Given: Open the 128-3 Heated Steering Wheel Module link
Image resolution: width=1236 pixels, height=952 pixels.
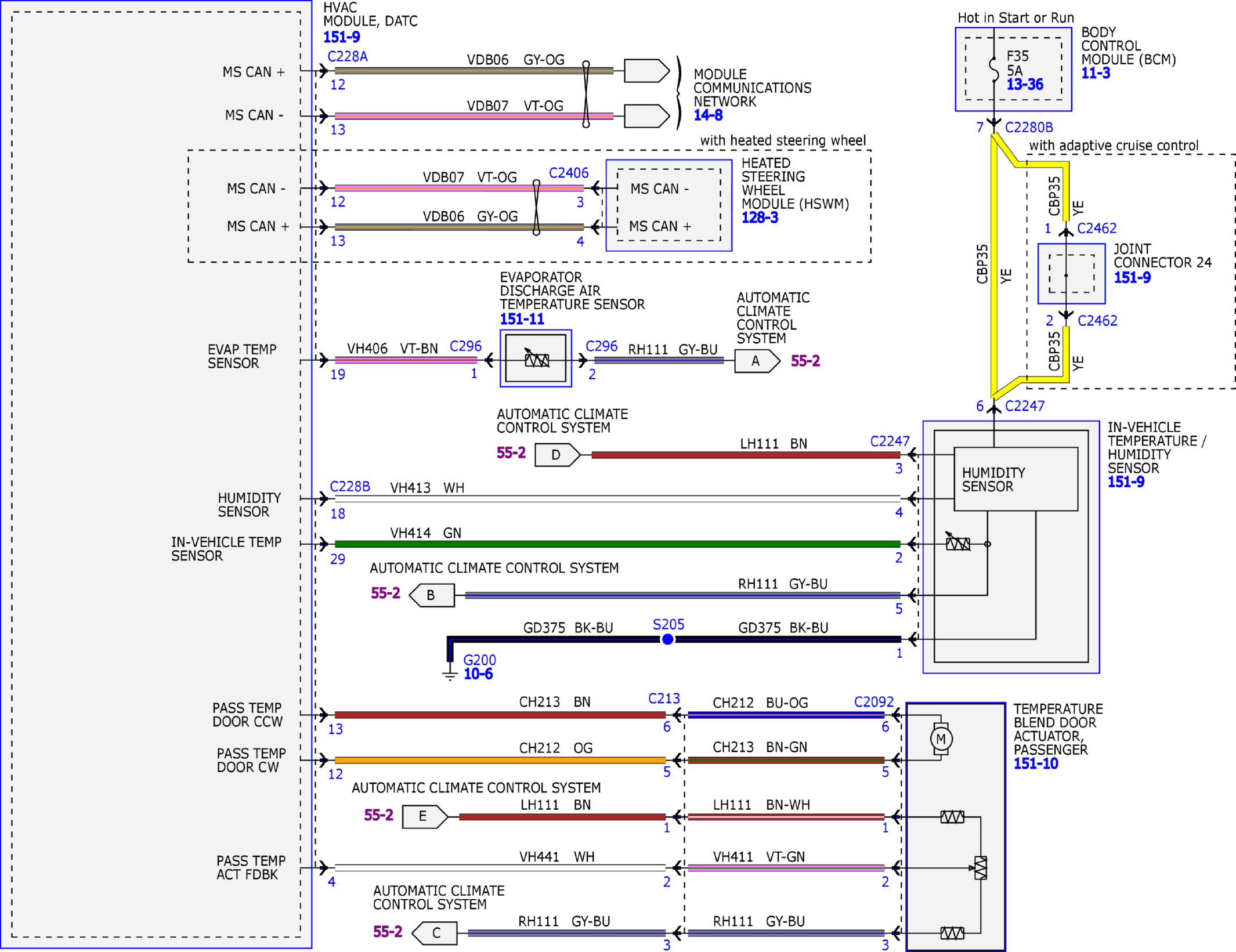Looking at the screenshot, I should [x=760, y=218].
